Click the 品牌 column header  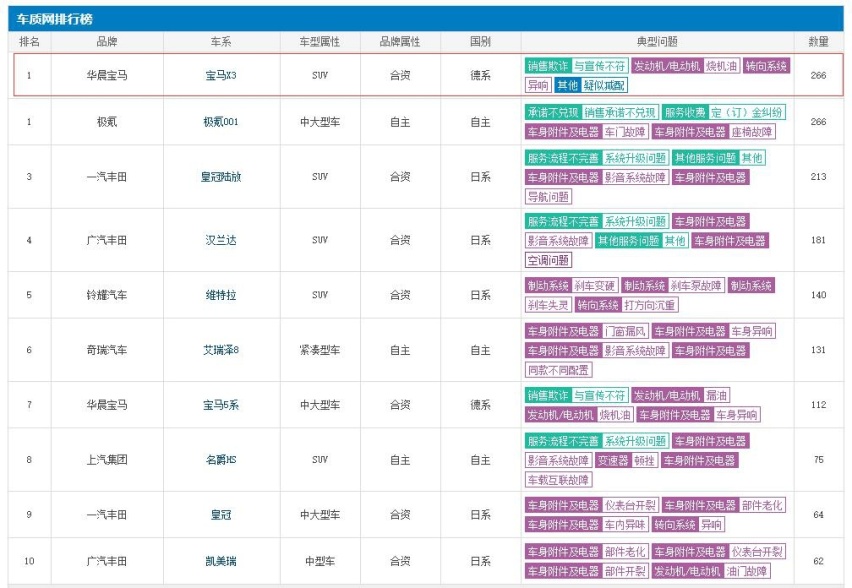[x=106, y=42]
